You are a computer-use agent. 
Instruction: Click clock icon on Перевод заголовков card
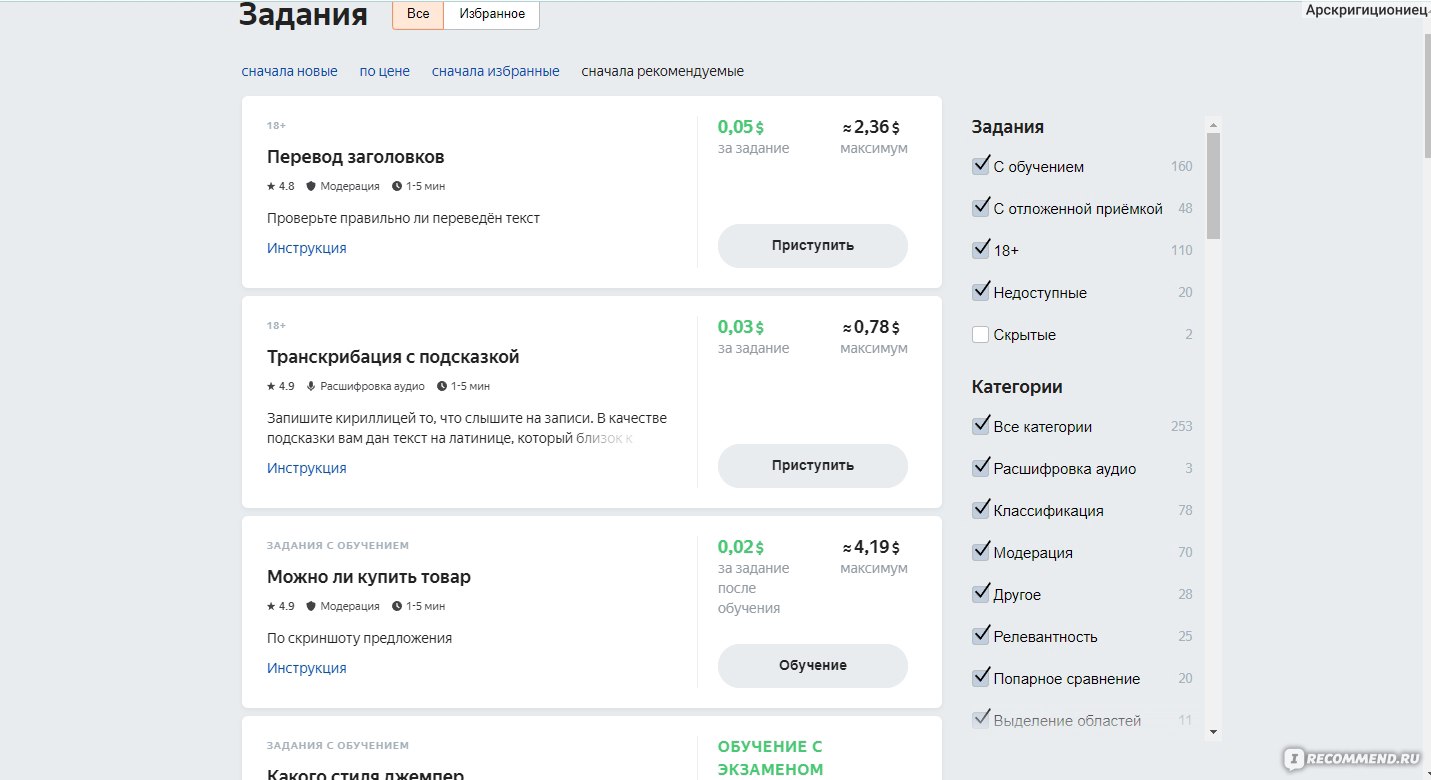397,186
